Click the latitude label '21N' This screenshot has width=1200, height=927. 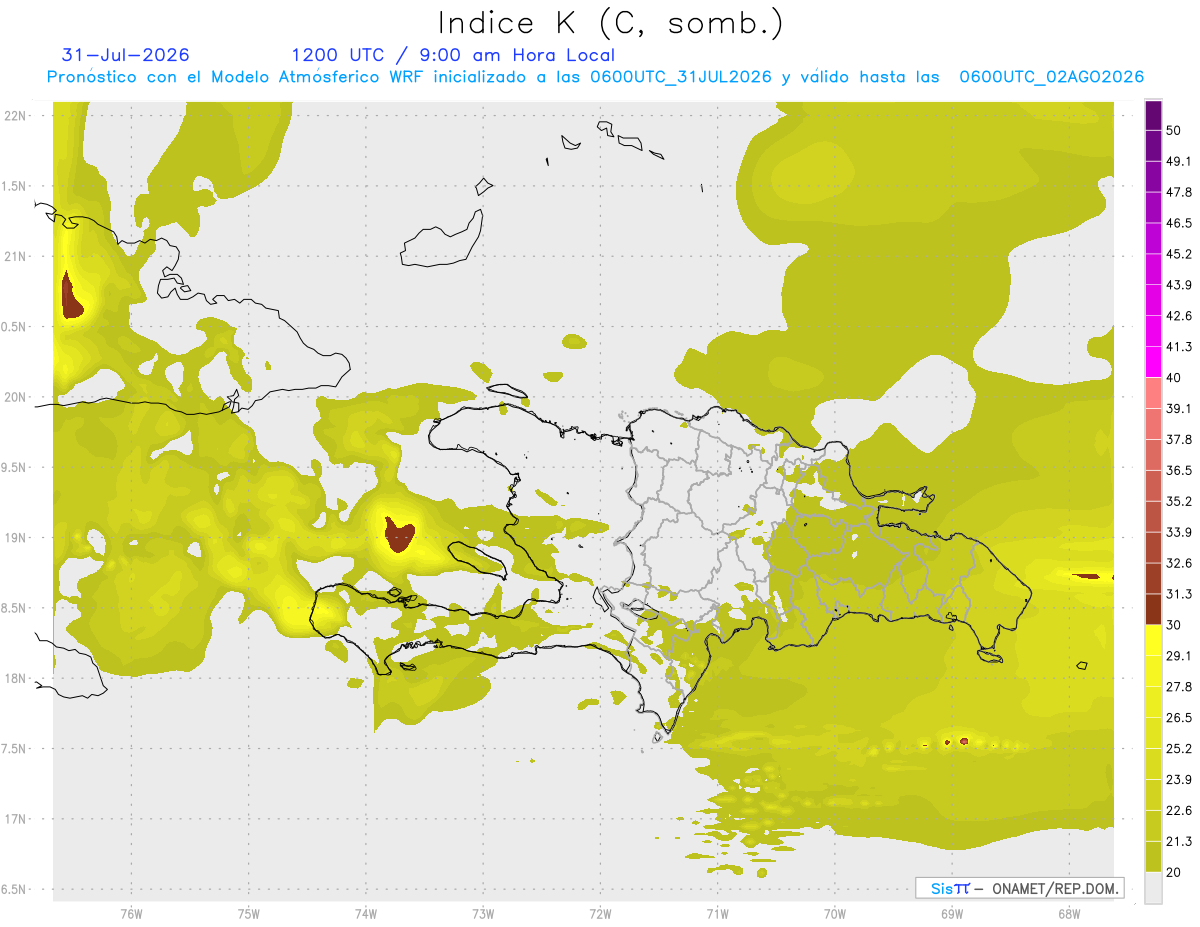(x=17, y=257)
